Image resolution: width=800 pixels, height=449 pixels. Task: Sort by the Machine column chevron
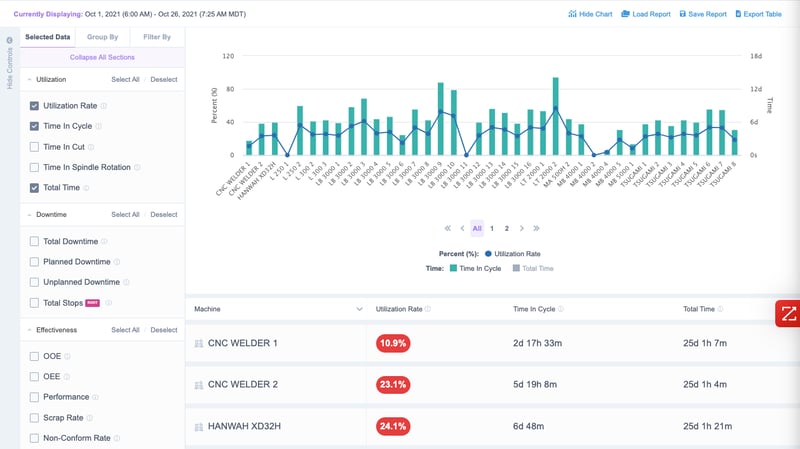tap(359, 309)
